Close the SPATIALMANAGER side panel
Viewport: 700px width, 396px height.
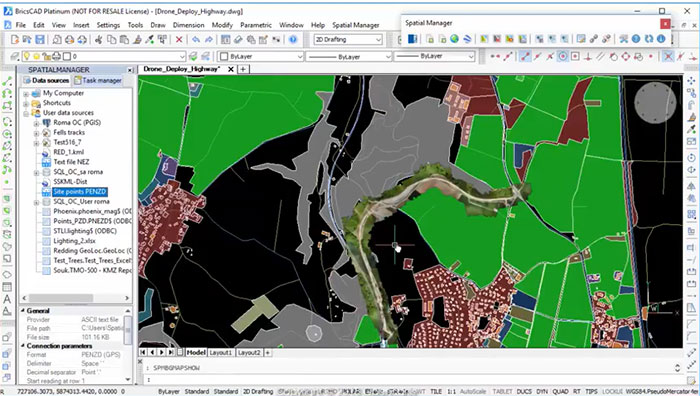(130, 70)
